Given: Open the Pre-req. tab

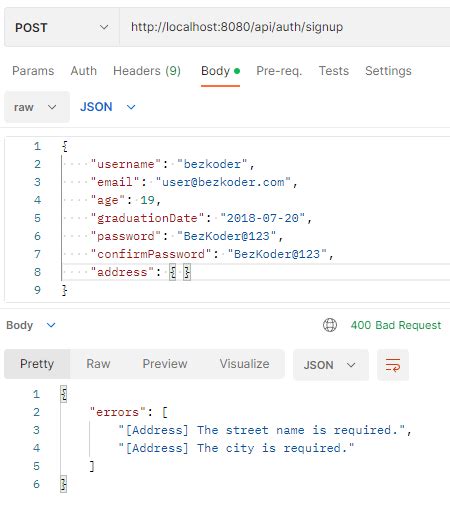Looking at the screenshot, I should pos(279,71).
